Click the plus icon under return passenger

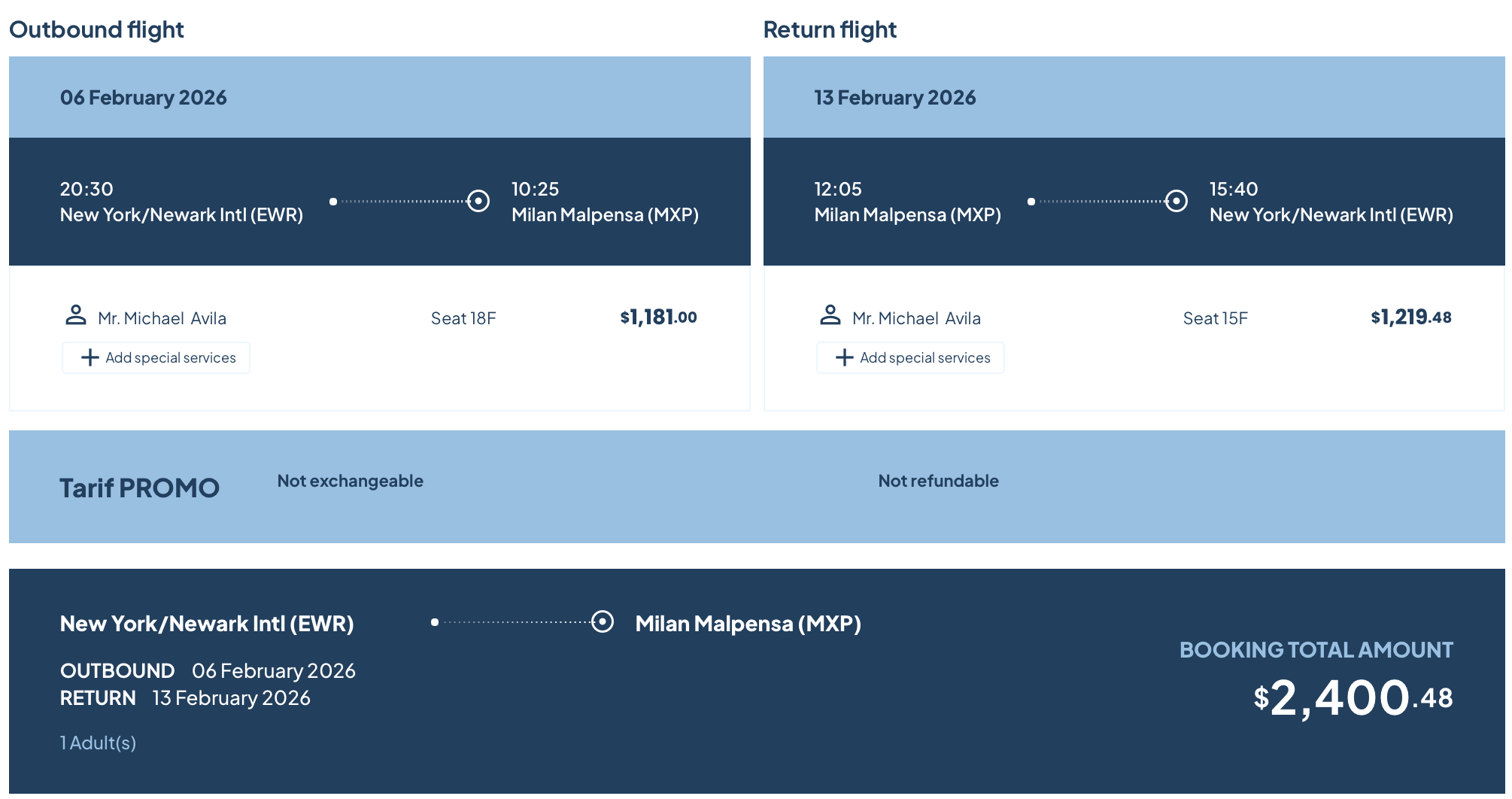click(x=844, y=357)
